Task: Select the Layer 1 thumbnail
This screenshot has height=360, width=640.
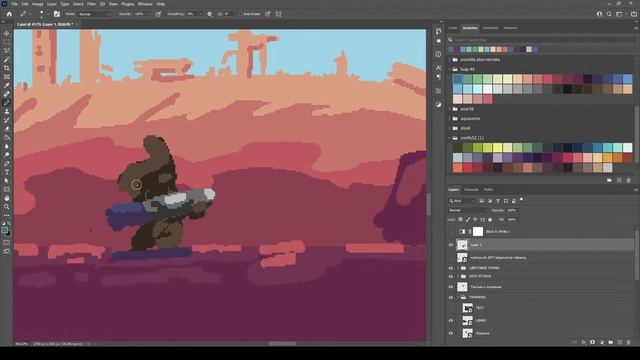Action: pyautogui.click(x=462, y=245)
